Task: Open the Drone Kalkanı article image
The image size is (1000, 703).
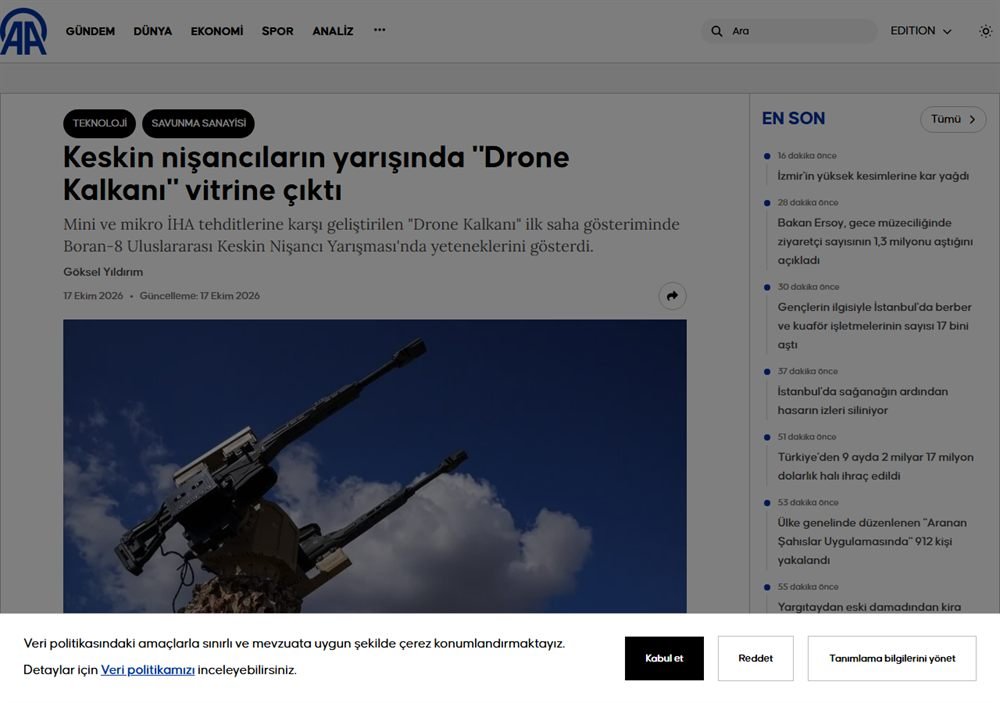Action: coord(375,466)
